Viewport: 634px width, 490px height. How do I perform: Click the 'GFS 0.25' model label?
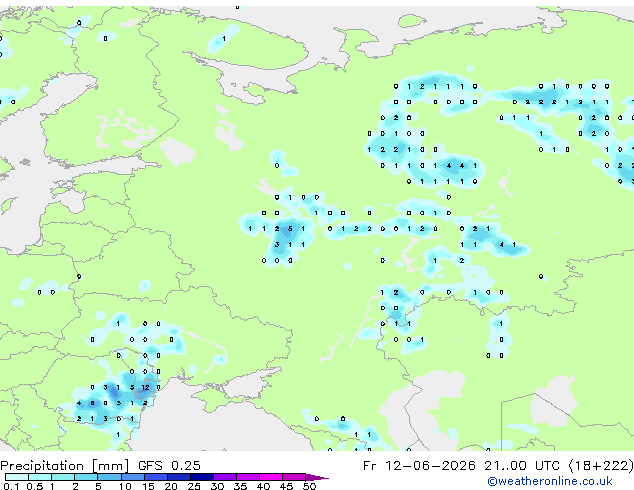tap(169, 466)
